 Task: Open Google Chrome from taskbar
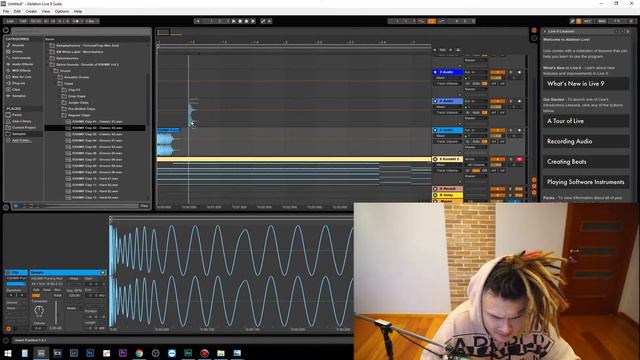pos(139,353)
